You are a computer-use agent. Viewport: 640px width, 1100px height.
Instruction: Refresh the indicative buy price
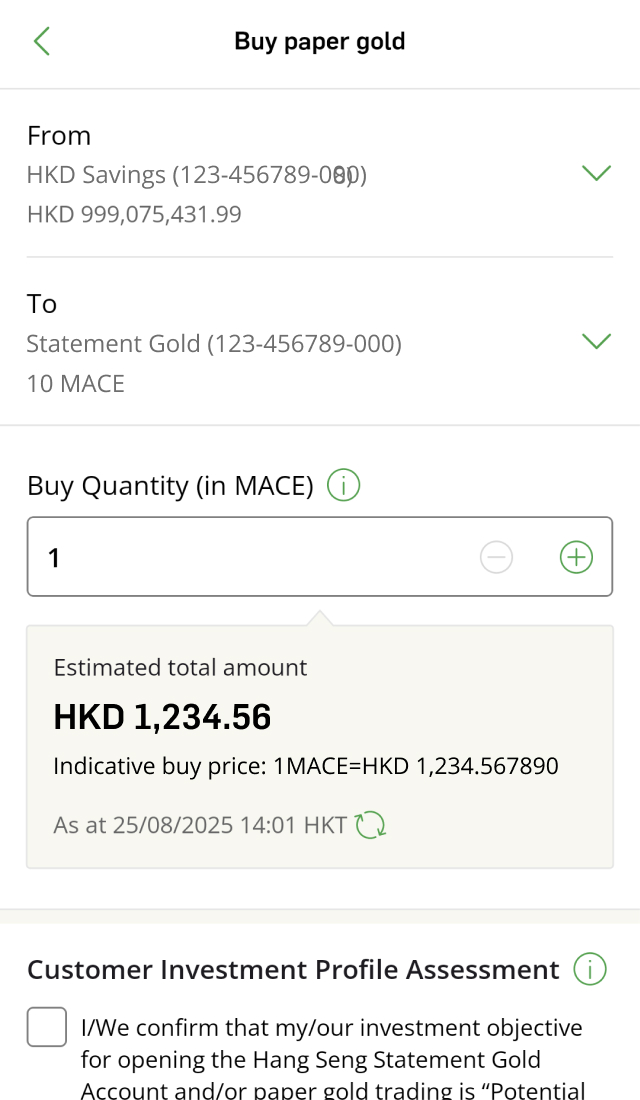[371, 826]
